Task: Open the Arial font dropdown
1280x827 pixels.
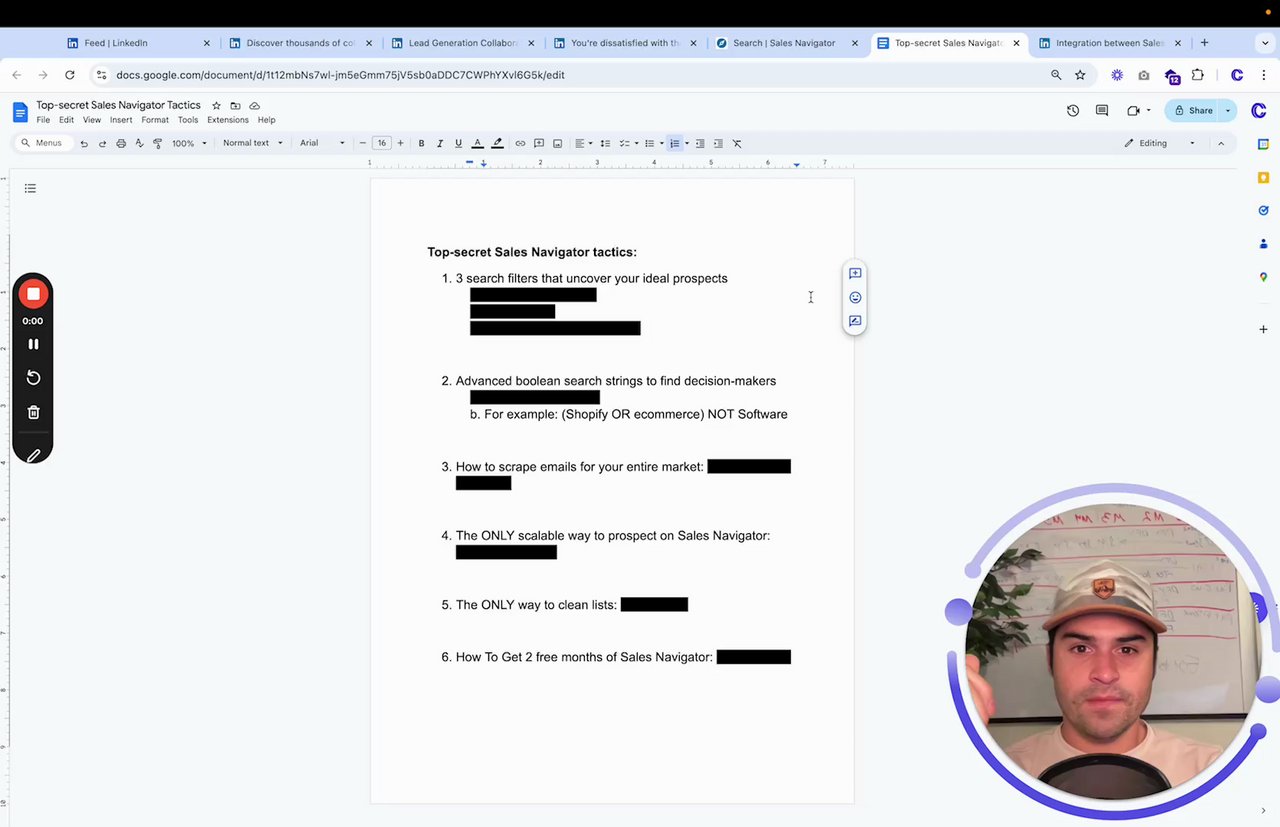Action: click(322, 143)
